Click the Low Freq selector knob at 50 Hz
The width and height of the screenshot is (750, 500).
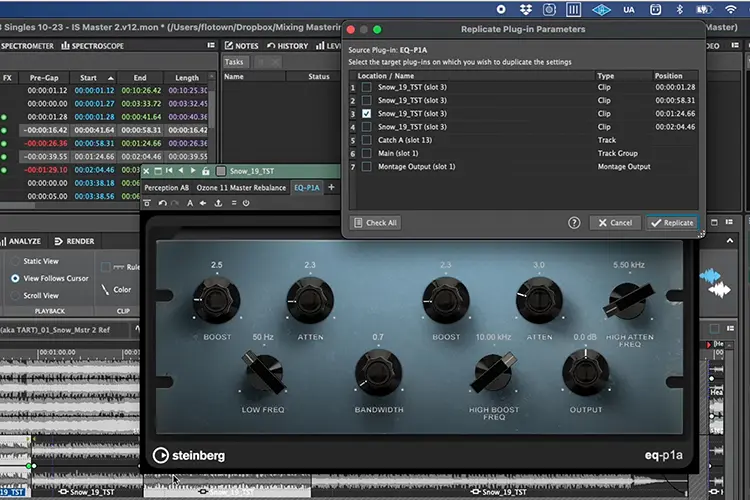(x=263, y=372)
